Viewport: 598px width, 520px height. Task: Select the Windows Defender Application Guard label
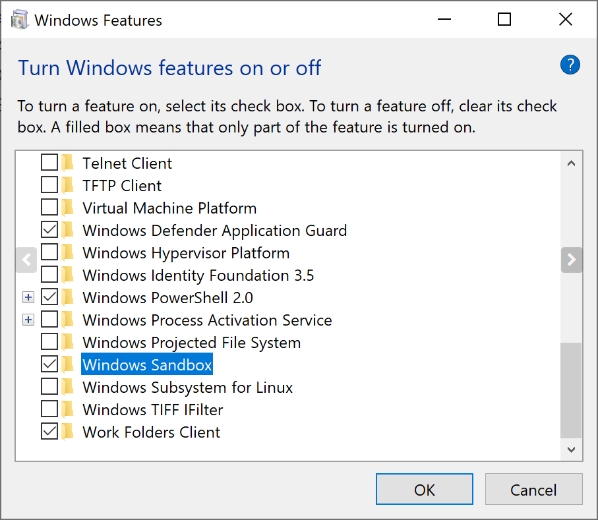[x=214, y=230]
